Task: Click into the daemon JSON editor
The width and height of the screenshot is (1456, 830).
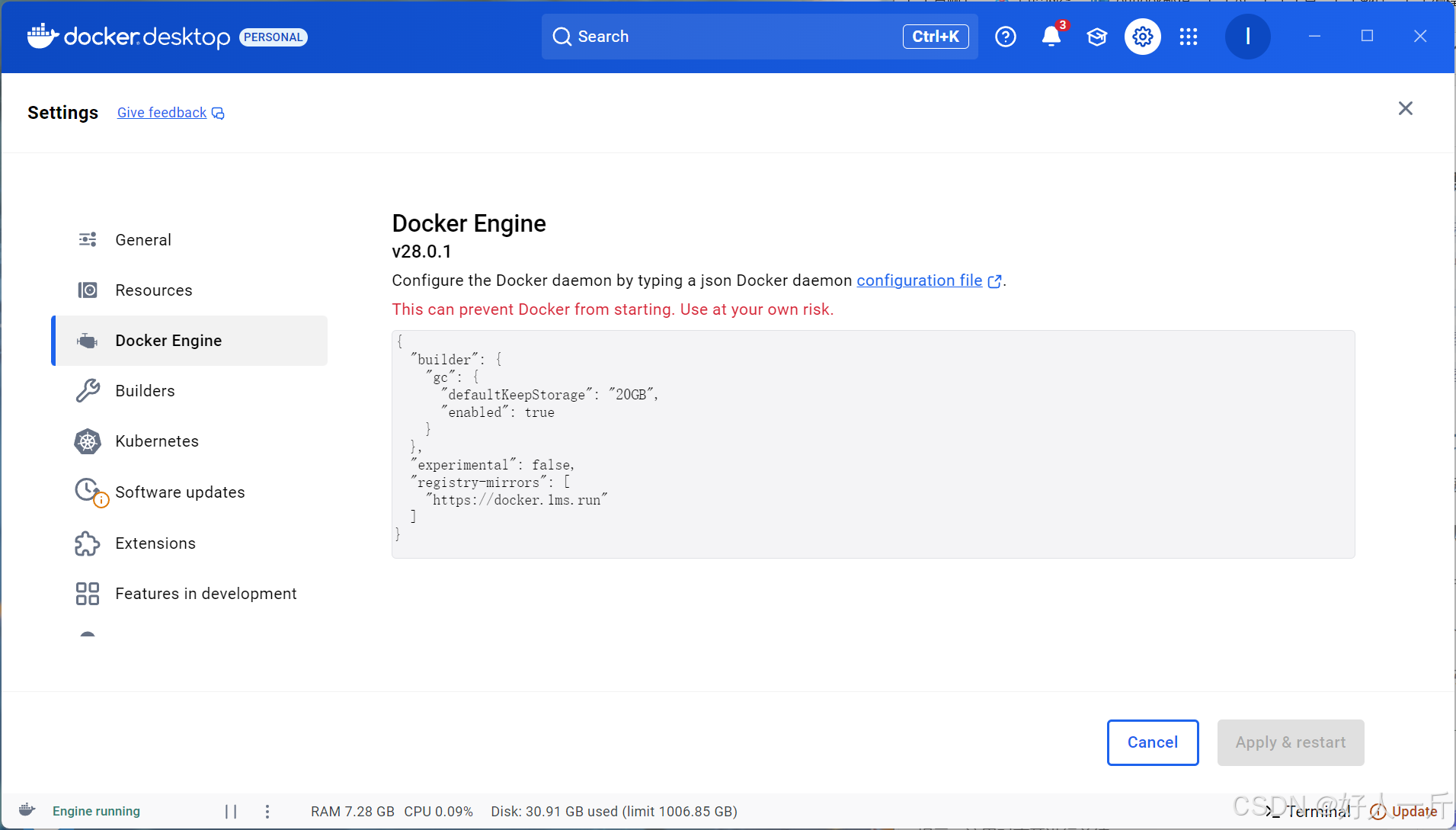Action: (873, 444)
